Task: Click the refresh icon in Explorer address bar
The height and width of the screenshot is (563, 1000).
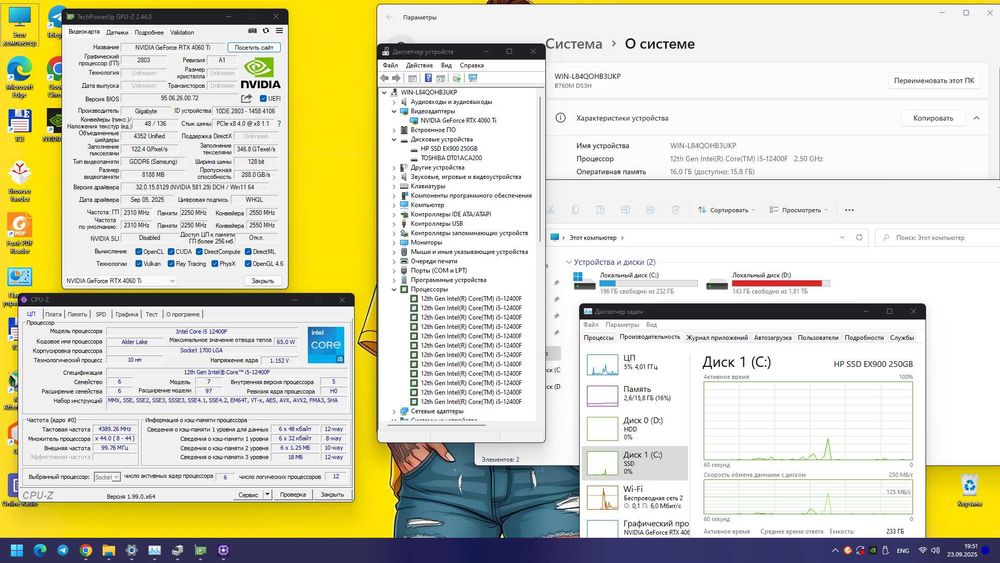Action: pos(859,237)
